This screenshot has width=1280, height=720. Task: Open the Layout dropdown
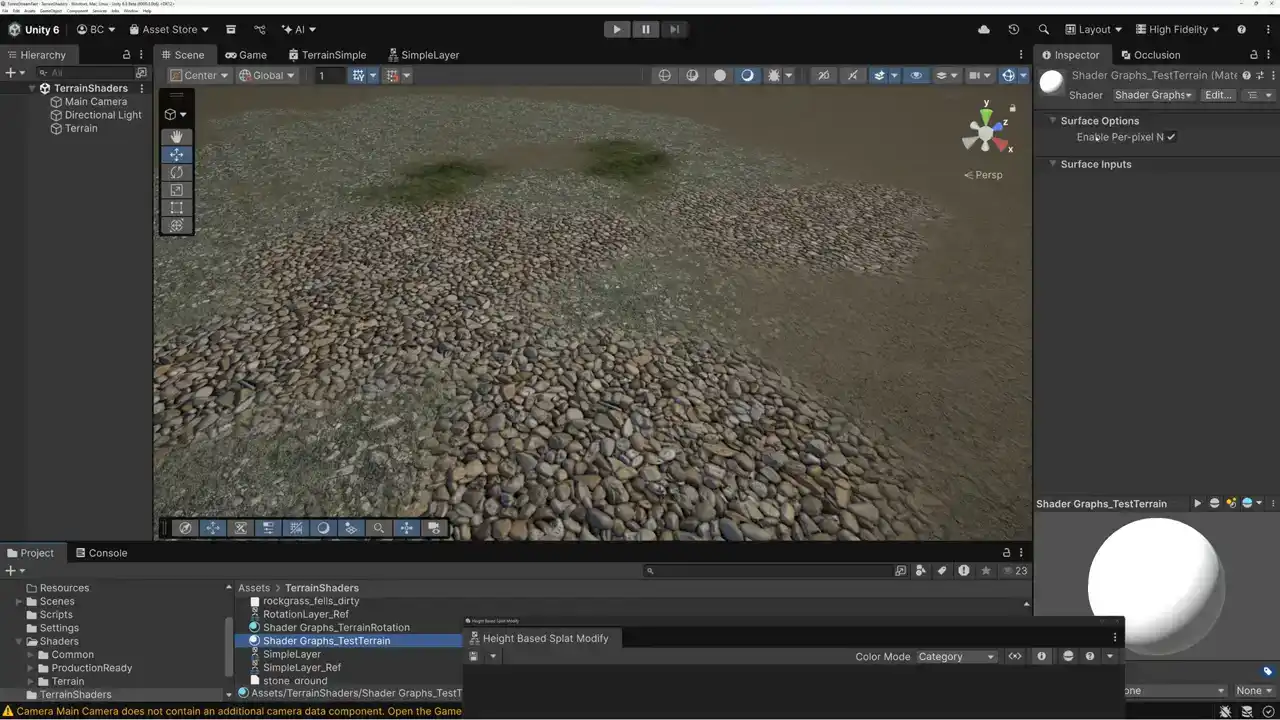(1093, 29)
